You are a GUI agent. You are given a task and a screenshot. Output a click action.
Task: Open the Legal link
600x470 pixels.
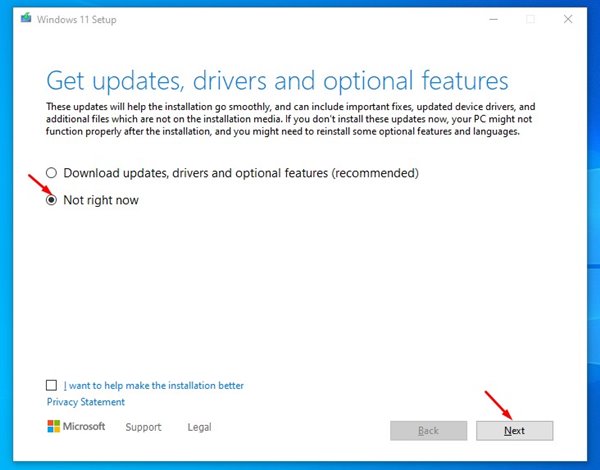pos(199,427)
